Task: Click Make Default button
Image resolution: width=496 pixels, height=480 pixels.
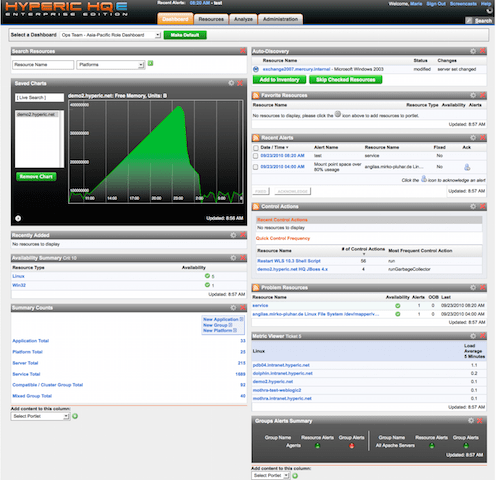Action: coord(185,35)
